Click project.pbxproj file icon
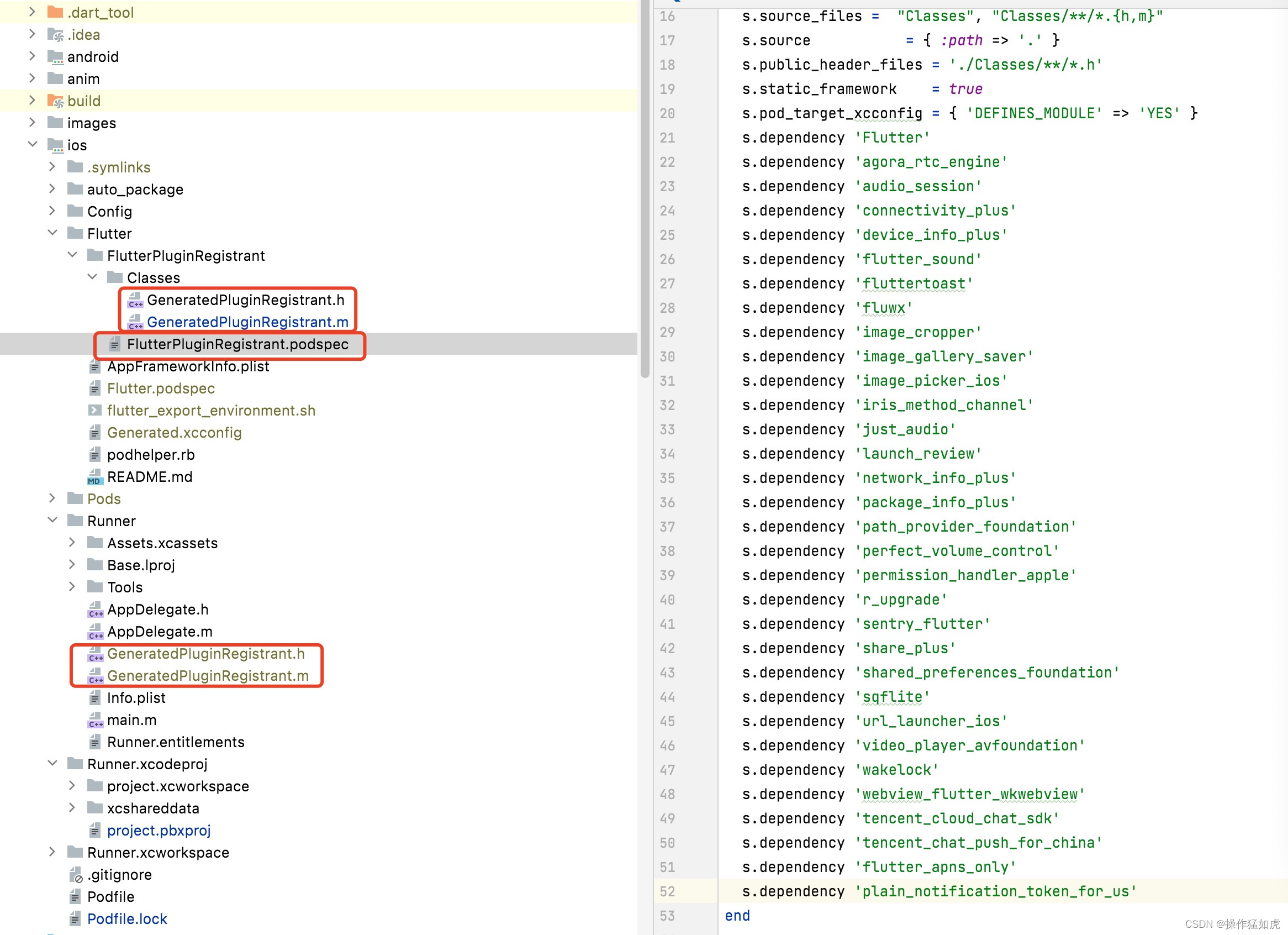The width and height of the screenshot is (1288, 935). coord(95,831)
